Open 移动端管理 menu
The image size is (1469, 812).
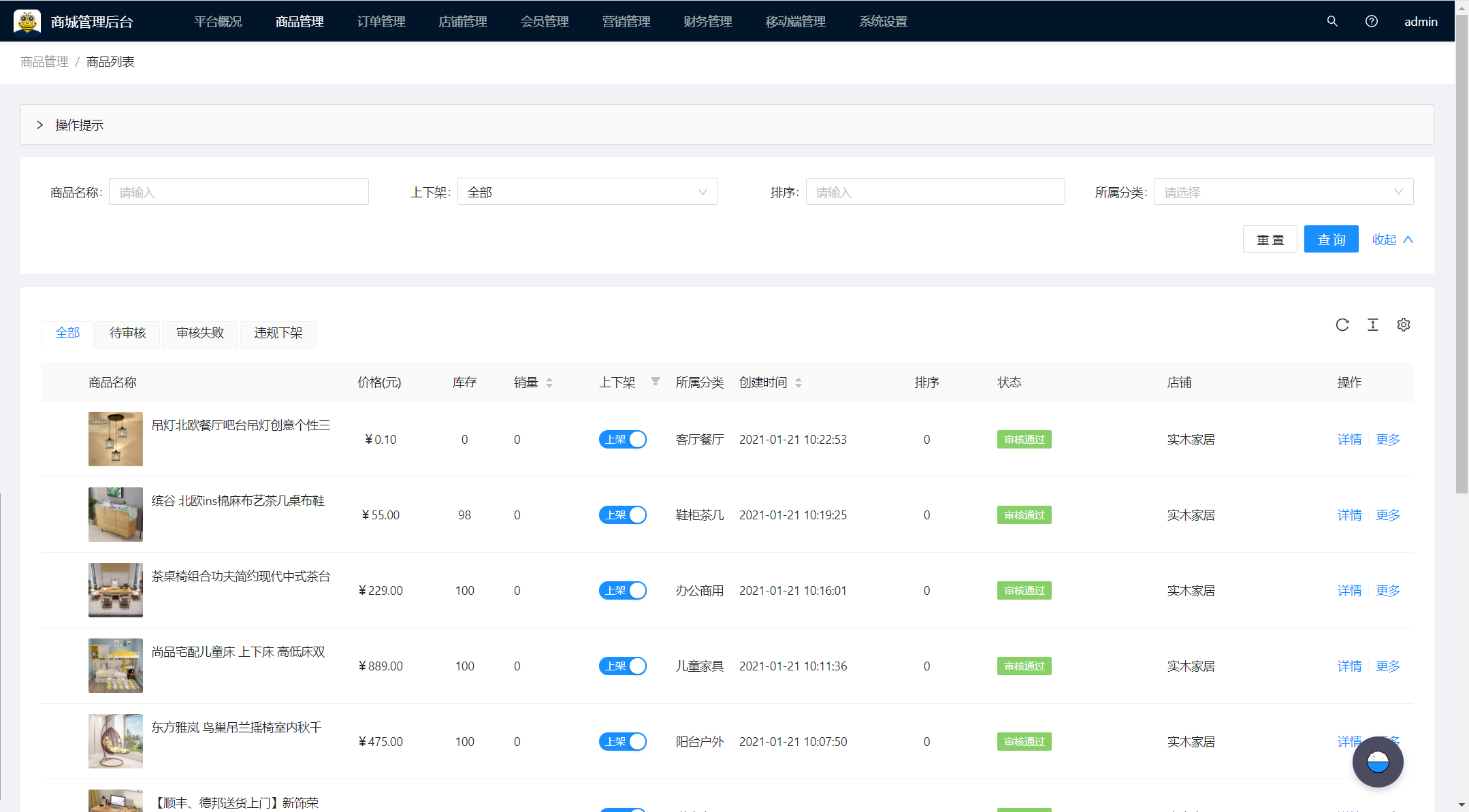(x=796, y=21)
